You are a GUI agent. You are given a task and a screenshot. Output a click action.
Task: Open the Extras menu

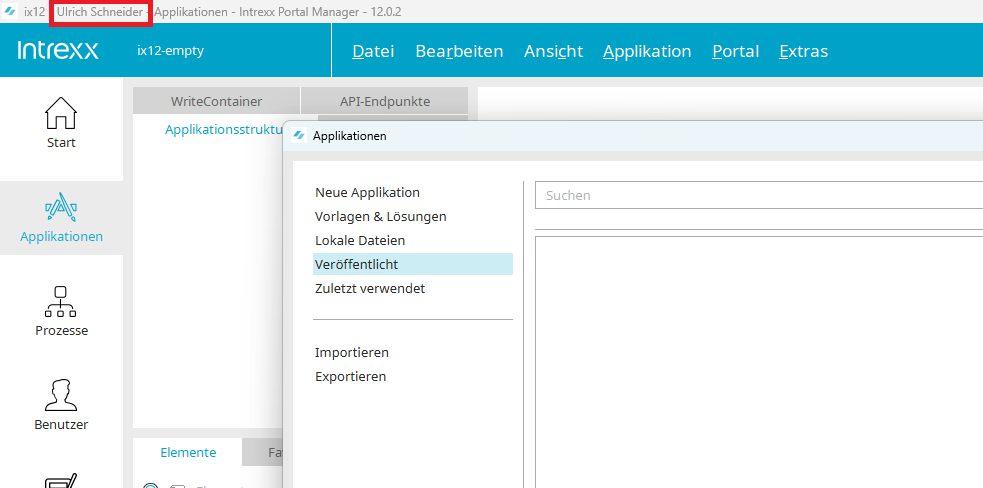click(x=803, y=51)
